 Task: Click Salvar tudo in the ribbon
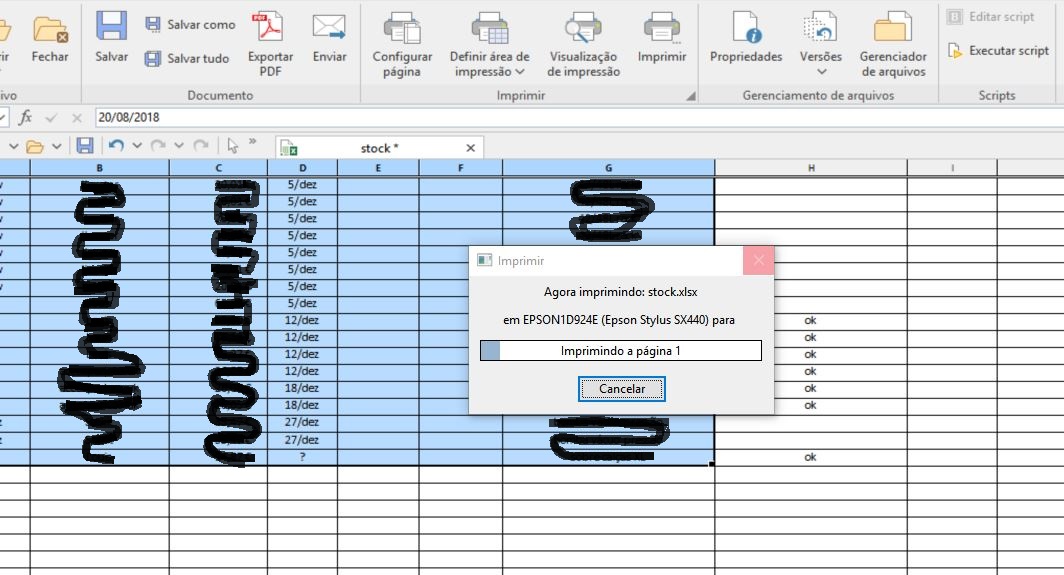188,59
